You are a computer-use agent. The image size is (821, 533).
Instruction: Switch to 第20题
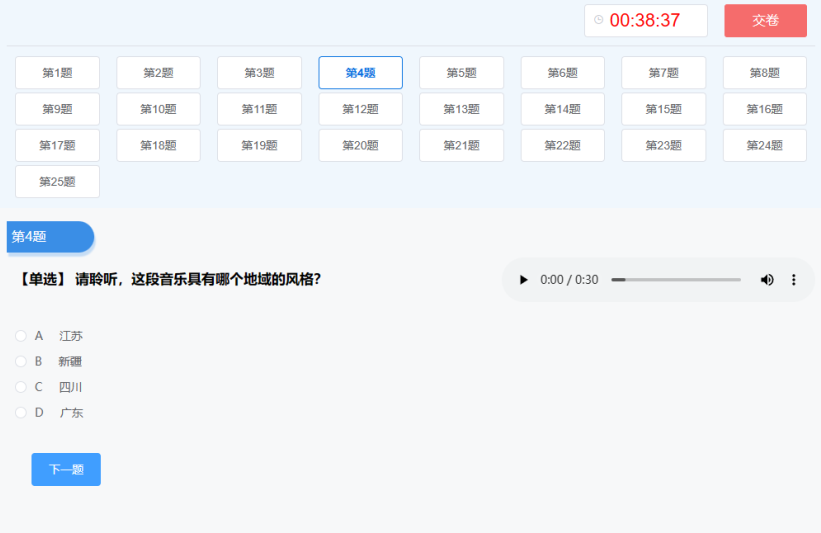click(x=360, y=145)
